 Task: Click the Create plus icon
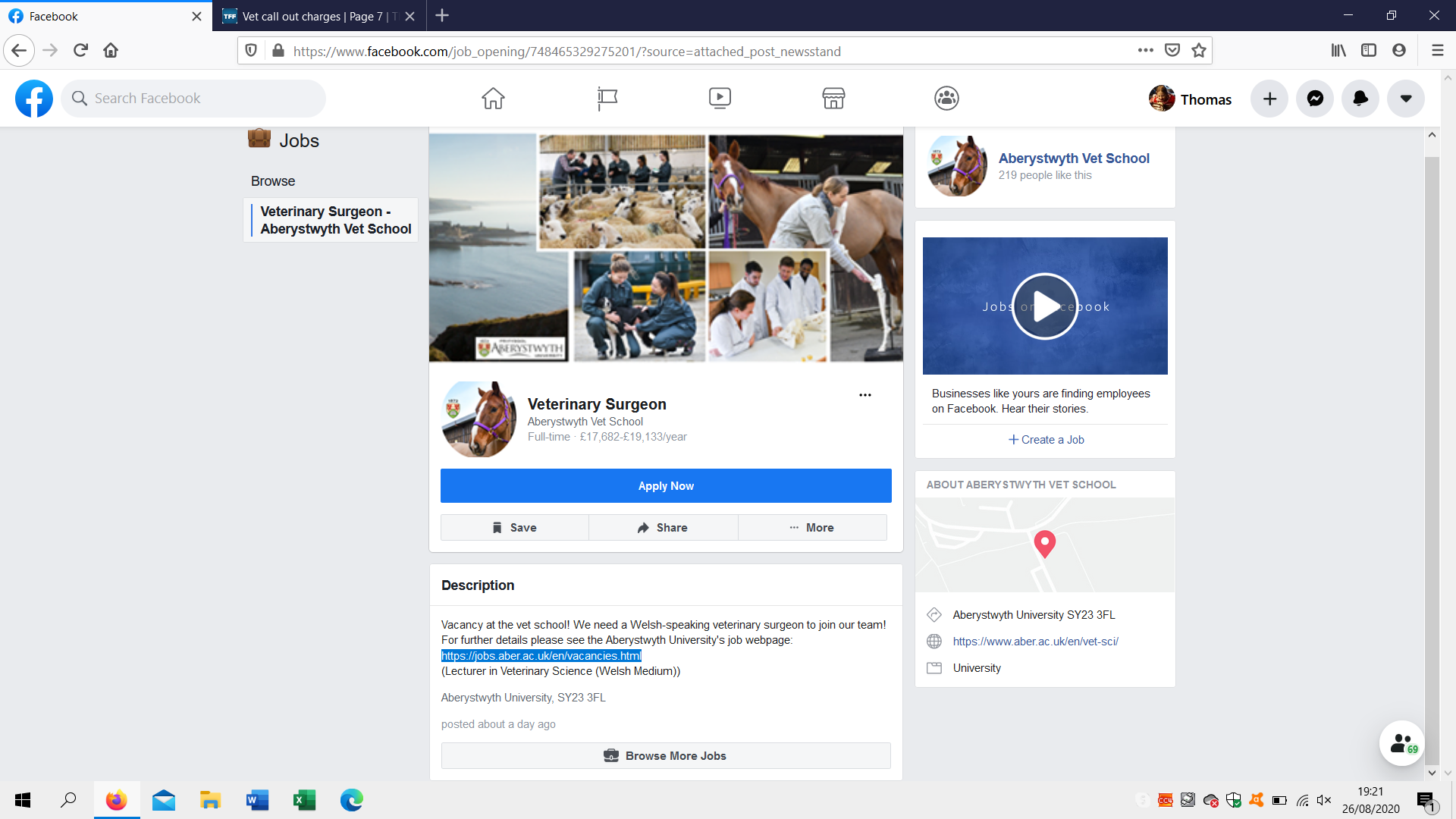point(1269,99)
